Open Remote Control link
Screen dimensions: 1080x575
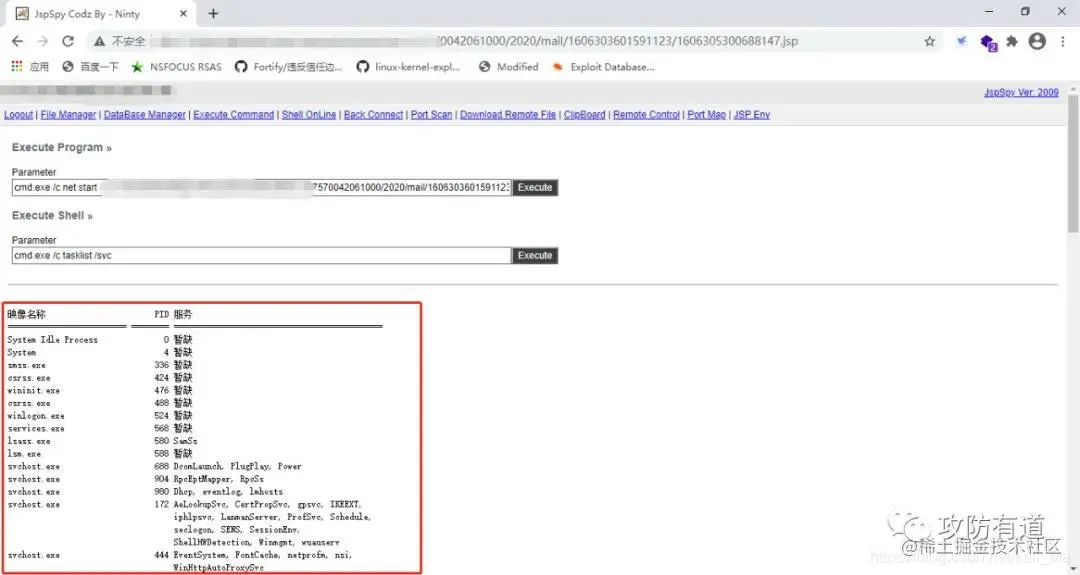tap(646, 114)
